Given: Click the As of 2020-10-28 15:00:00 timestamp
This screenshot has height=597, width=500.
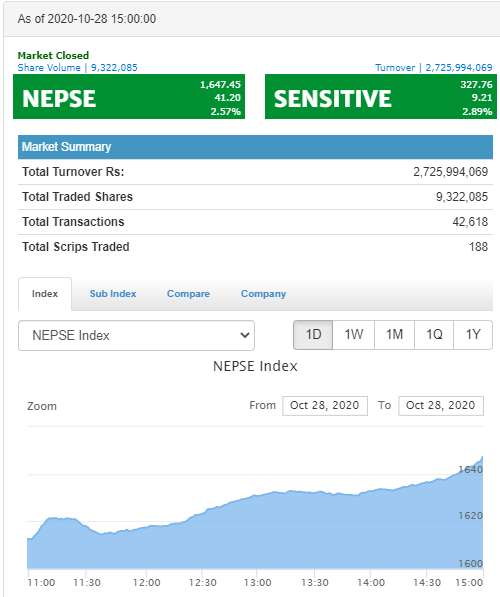Looking at the screenshot, I should pos(87,19).
